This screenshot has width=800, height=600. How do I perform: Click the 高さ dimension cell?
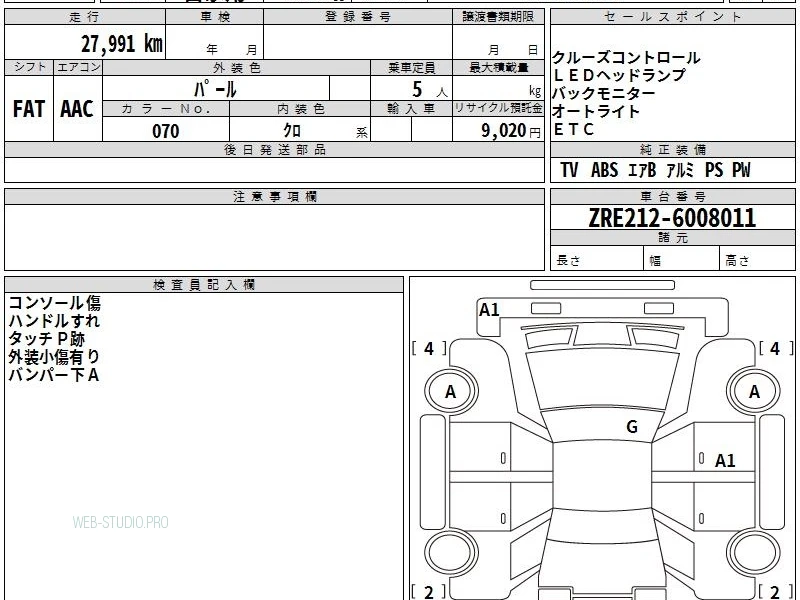point(758,259)
